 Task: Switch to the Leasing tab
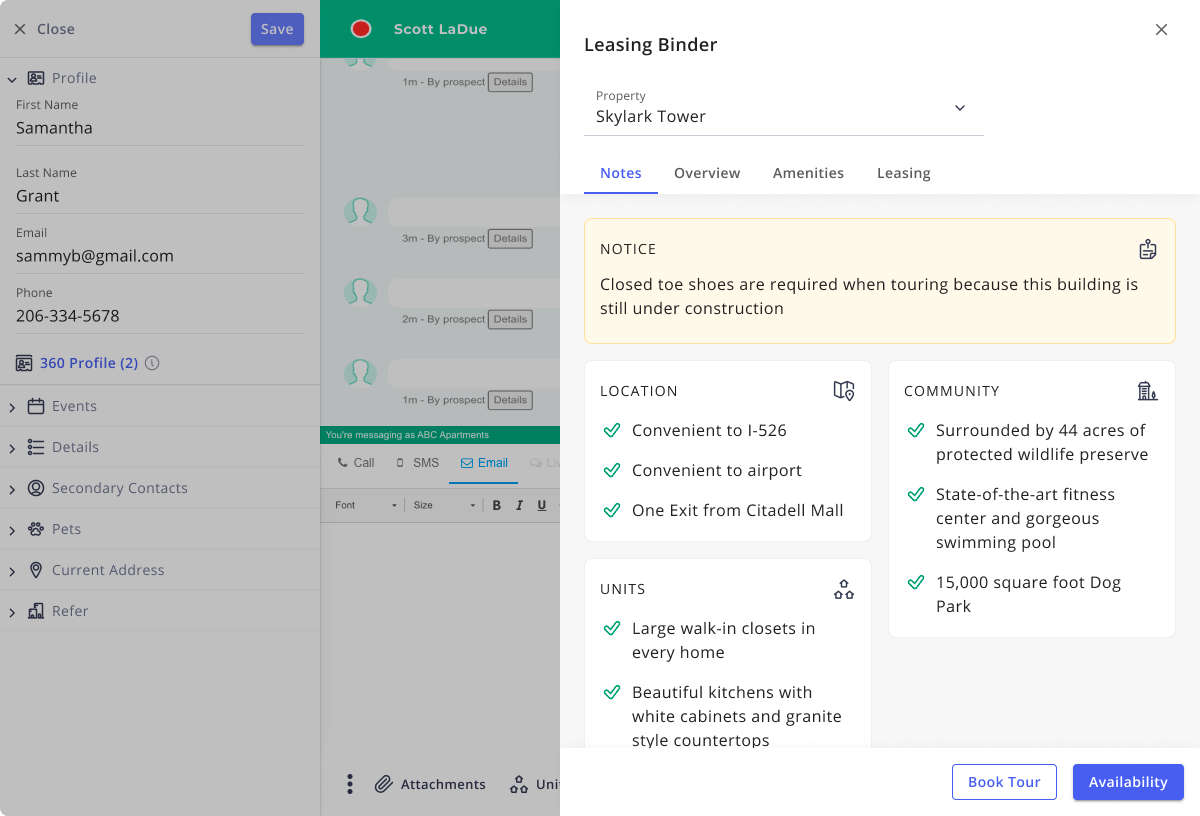point(903,173)
